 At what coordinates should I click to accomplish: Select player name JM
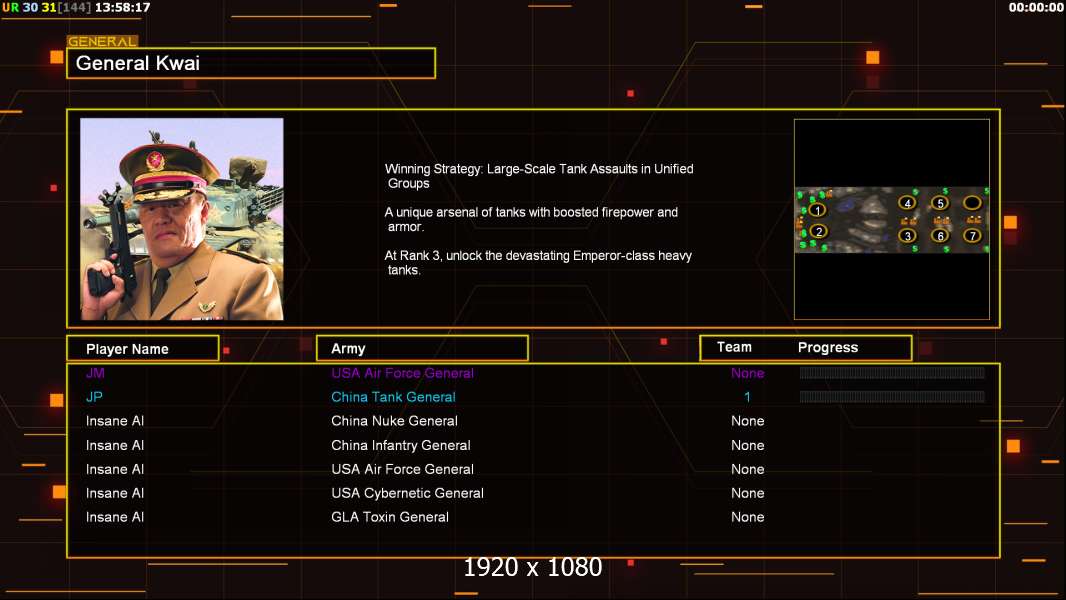[x=95, y=373]
